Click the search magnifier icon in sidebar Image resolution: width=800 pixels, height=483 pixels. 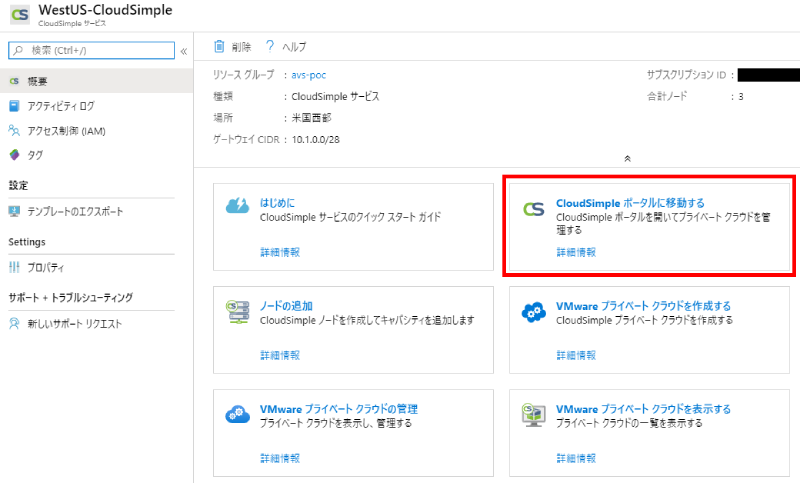[18, 50]
